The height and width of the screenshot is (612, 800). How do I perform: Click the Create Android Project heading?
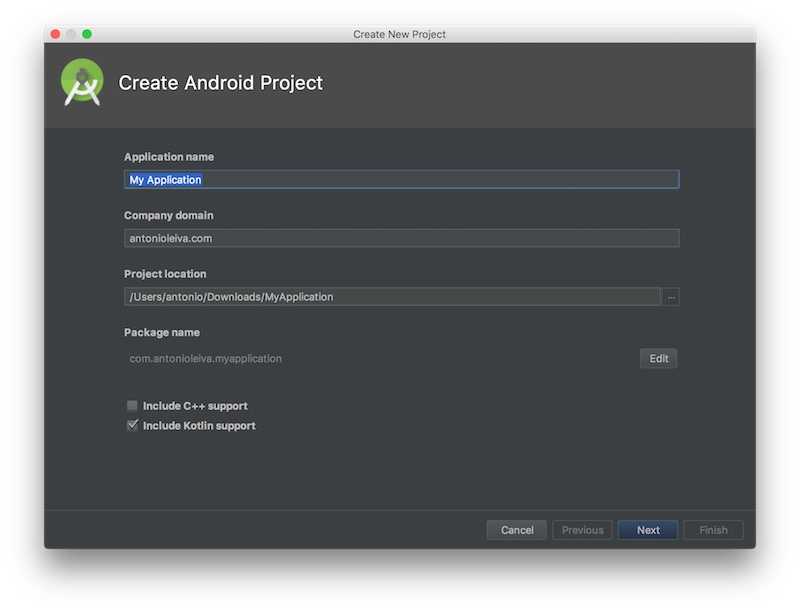coord(220,83)
